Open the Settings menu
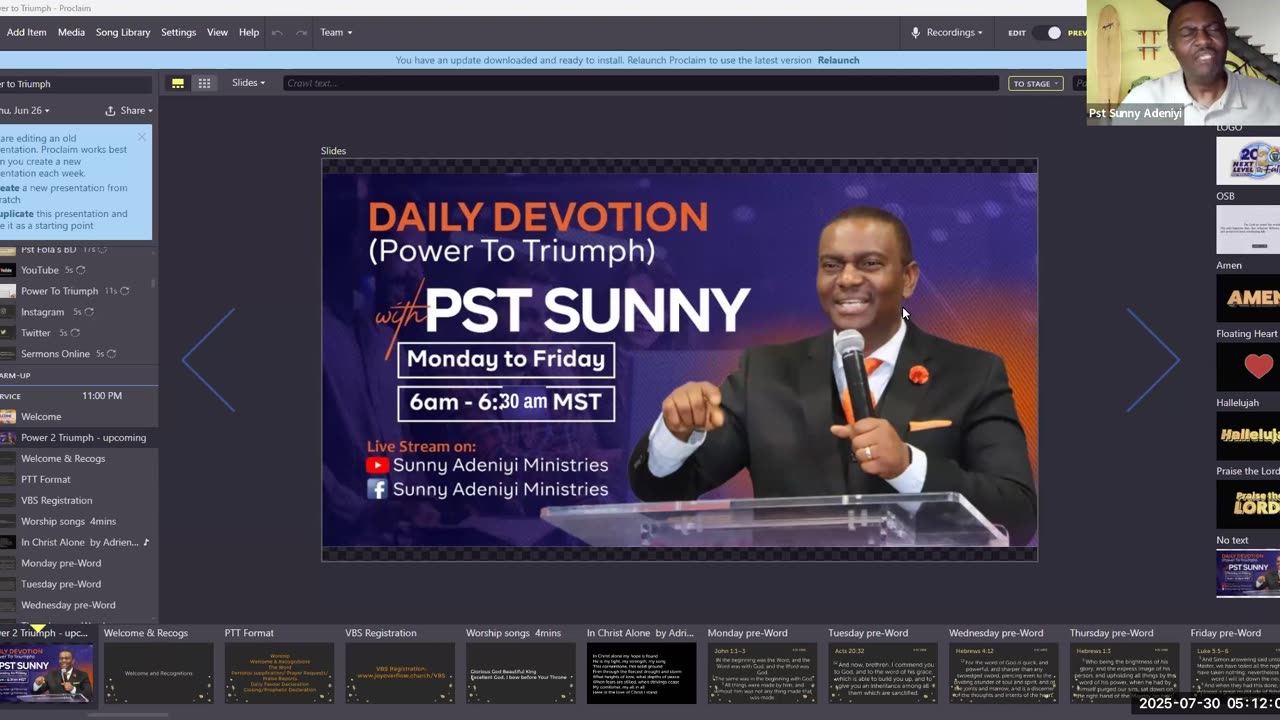The height and width of the screenshot is (720, 1280). (178, 32)
